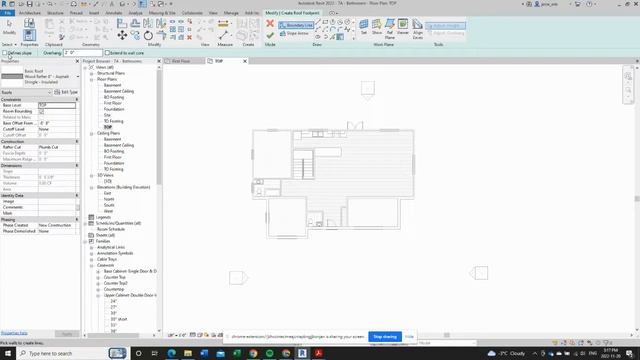
Task: Open the Properties help link
Action: 14,333
